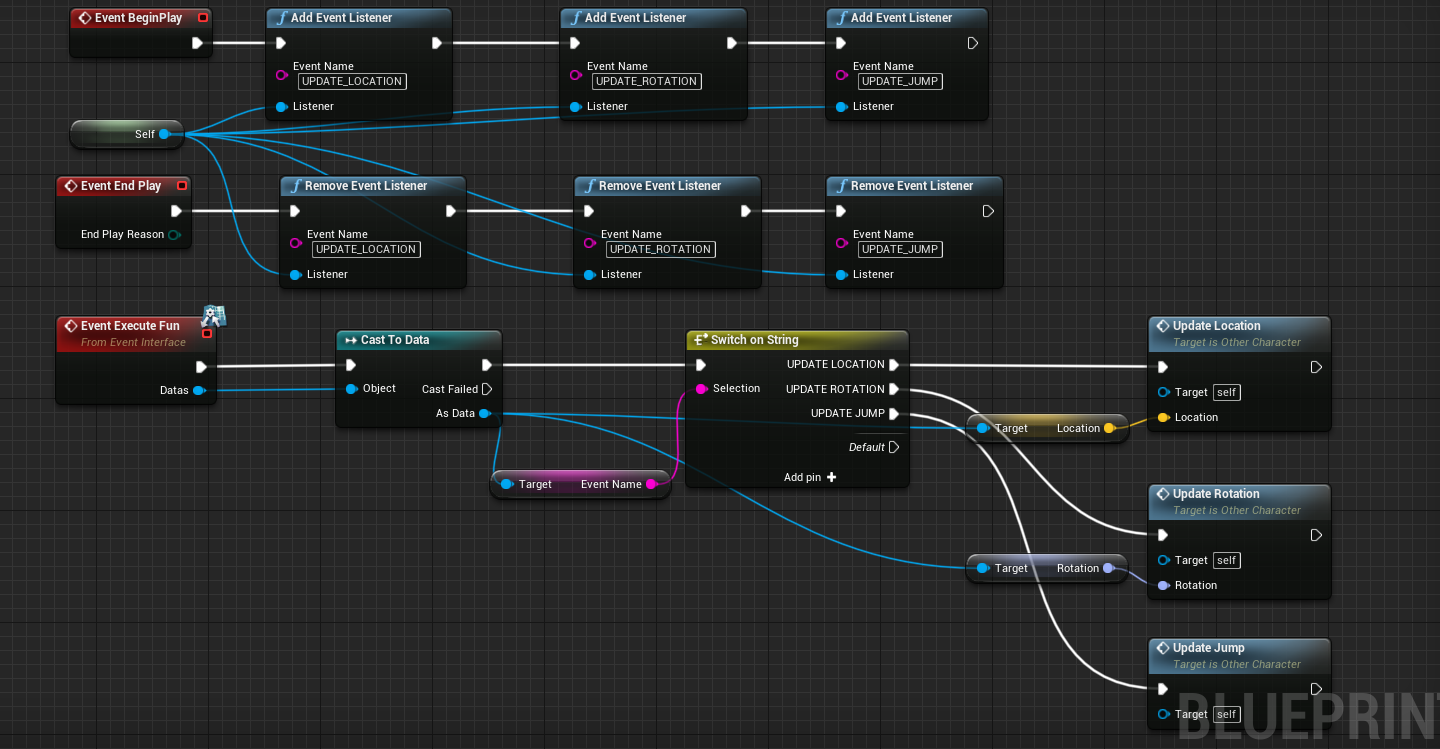Viewport: 1440px width, 749px height.
Task: Edit UPDATE_LOCATION field in first Add Event Listener
Action: [x=352, y=81]
